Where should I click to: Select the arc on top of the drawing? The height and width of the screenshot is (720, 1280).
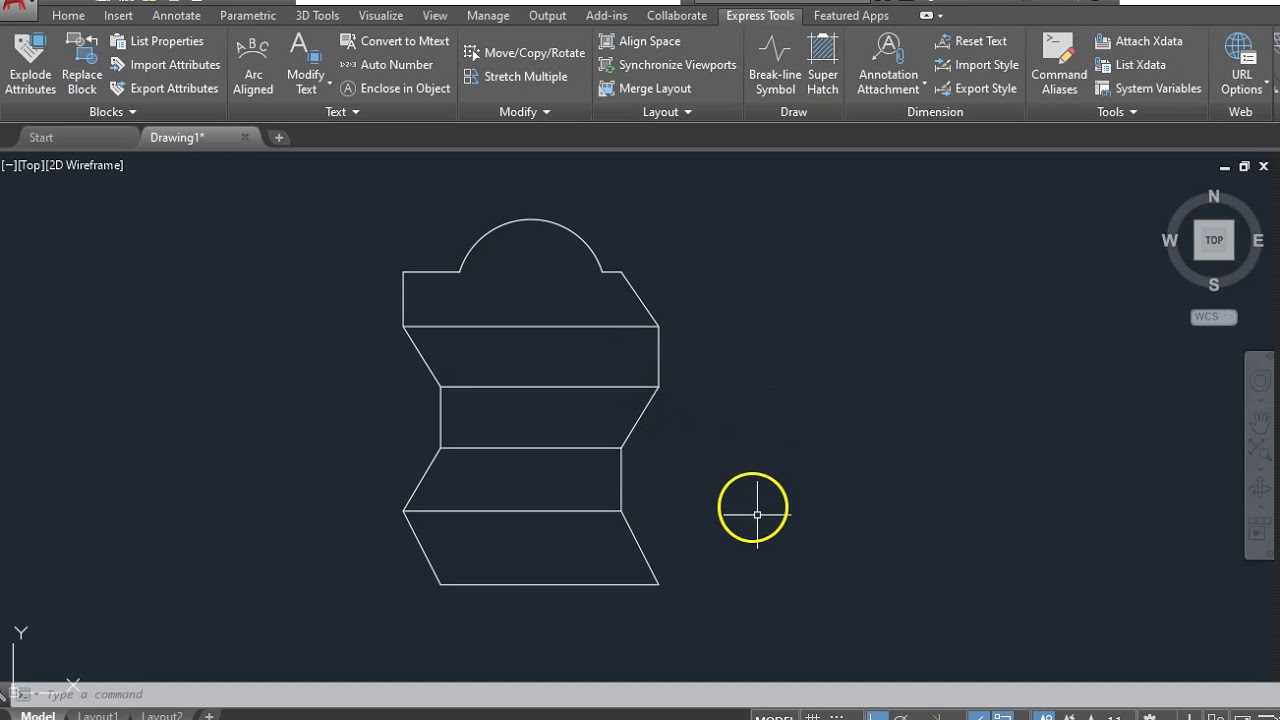tap(531, 220)
